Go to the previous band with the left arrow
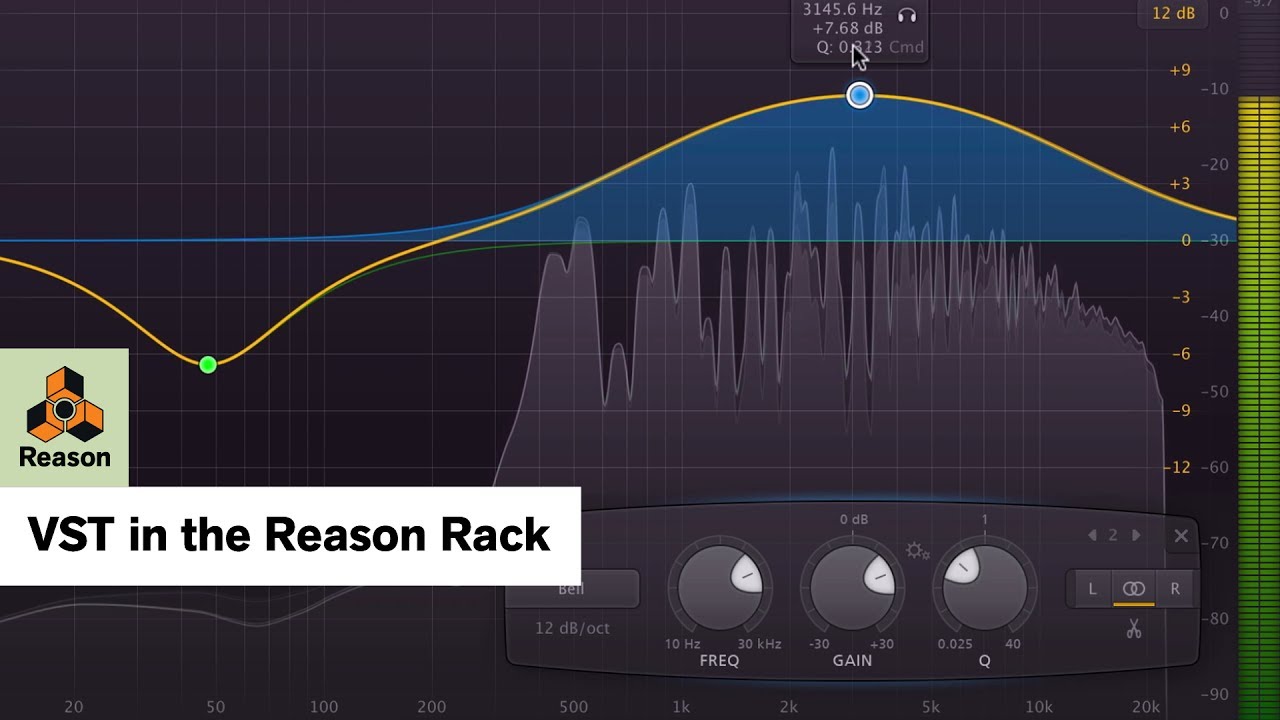1280x720 pixels. pos(1093,535)
